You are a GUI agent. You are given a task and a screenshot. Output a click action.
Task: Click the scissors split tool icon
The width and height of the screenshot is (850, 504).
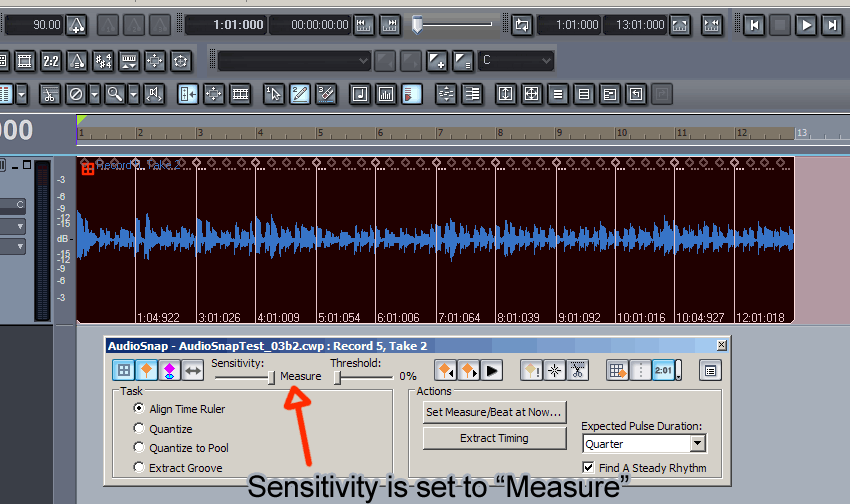49,94
